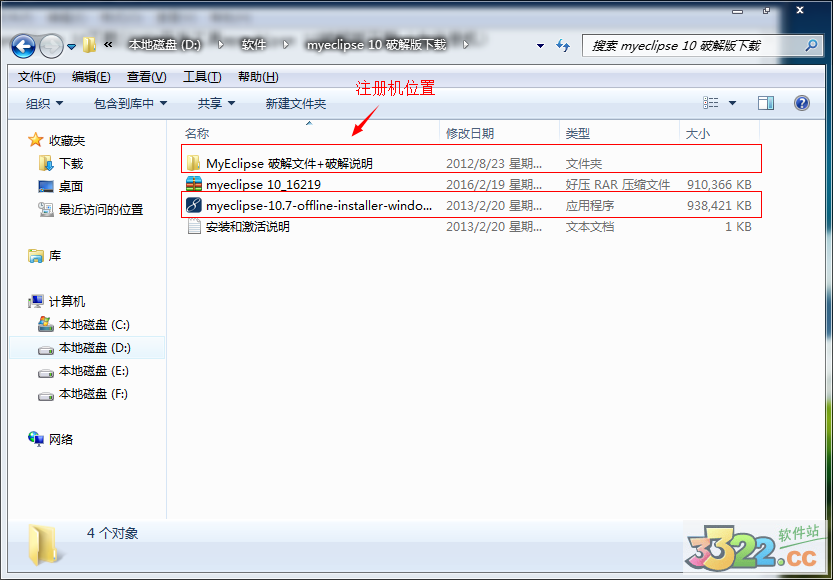Open the 共享 dropdown
This screenshot has width=833, height=580.
(216, 104)
